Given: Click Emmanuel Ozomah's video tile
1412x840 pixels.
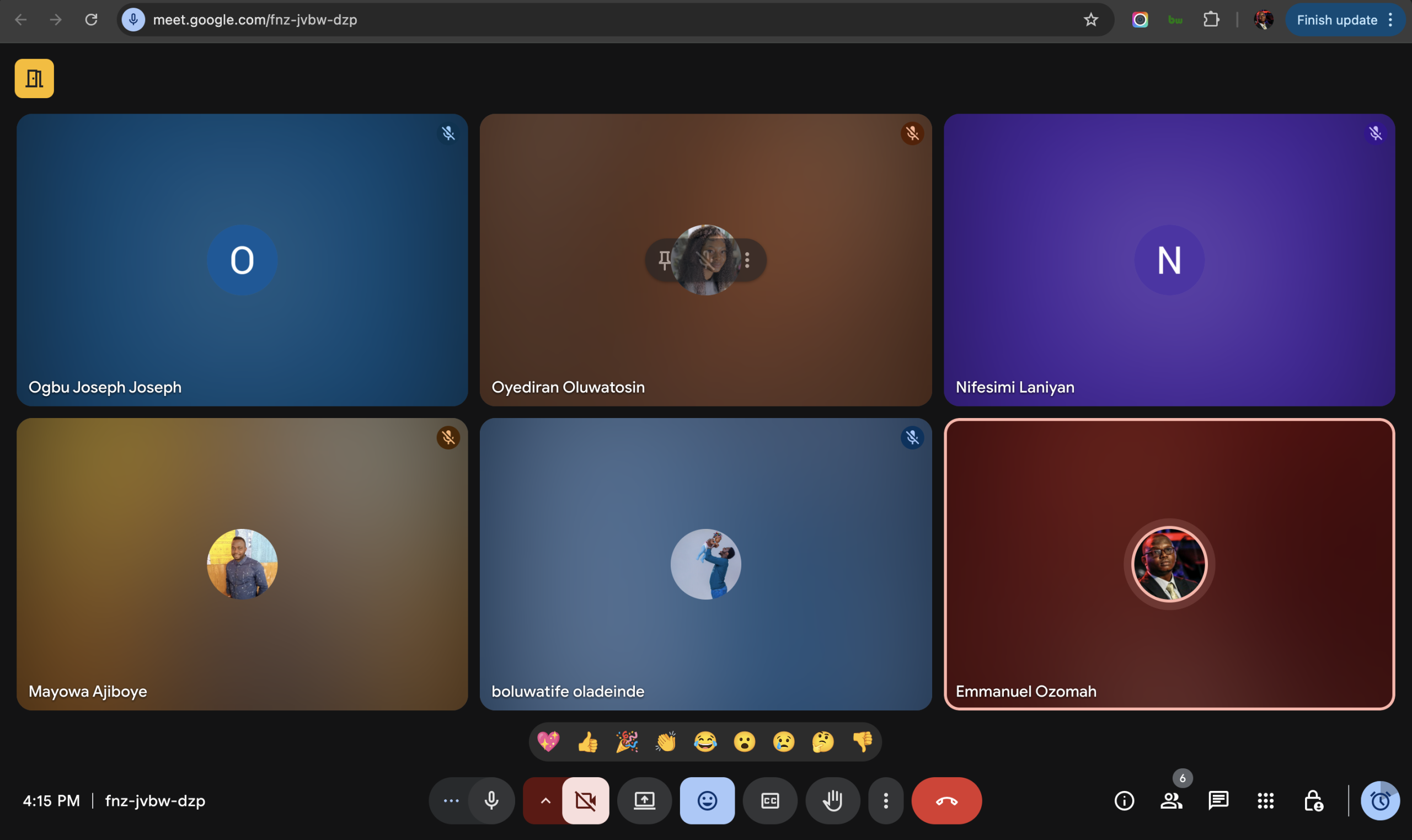Looking at the screenshot, I should point(1169,634).
